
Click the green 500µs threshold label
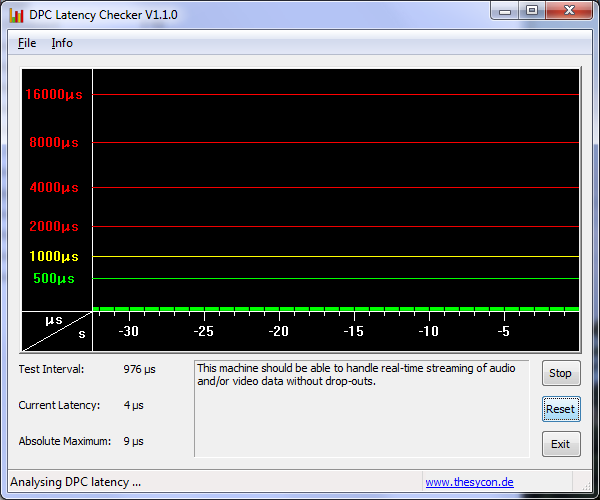click(x=54, y=279)
